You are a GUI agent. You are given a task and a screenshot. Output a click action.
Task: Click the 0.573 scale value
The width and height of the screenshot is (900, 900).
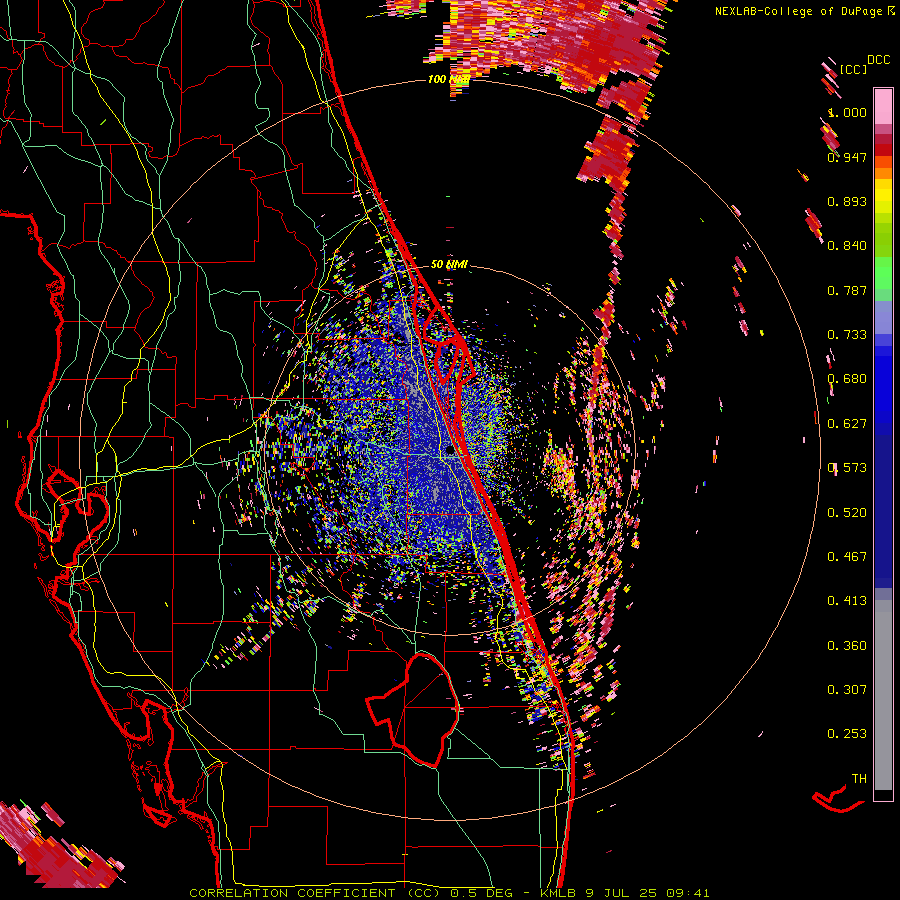click(847, 468)
